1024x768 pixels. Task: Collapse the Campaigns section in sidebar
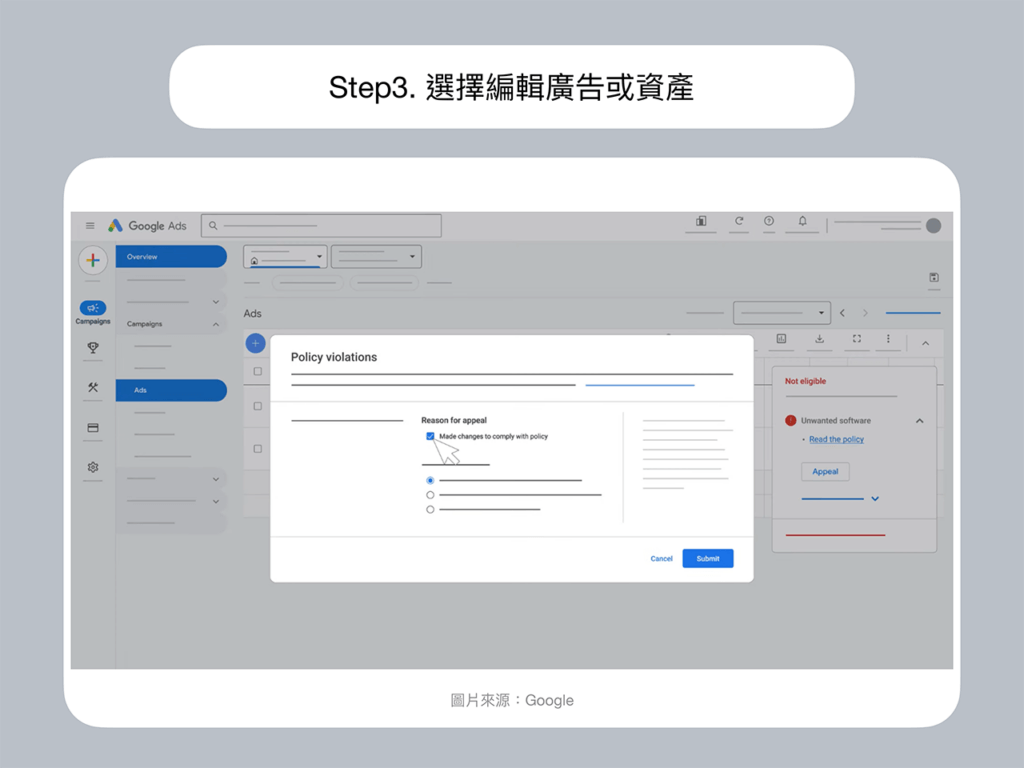[215, 324]
